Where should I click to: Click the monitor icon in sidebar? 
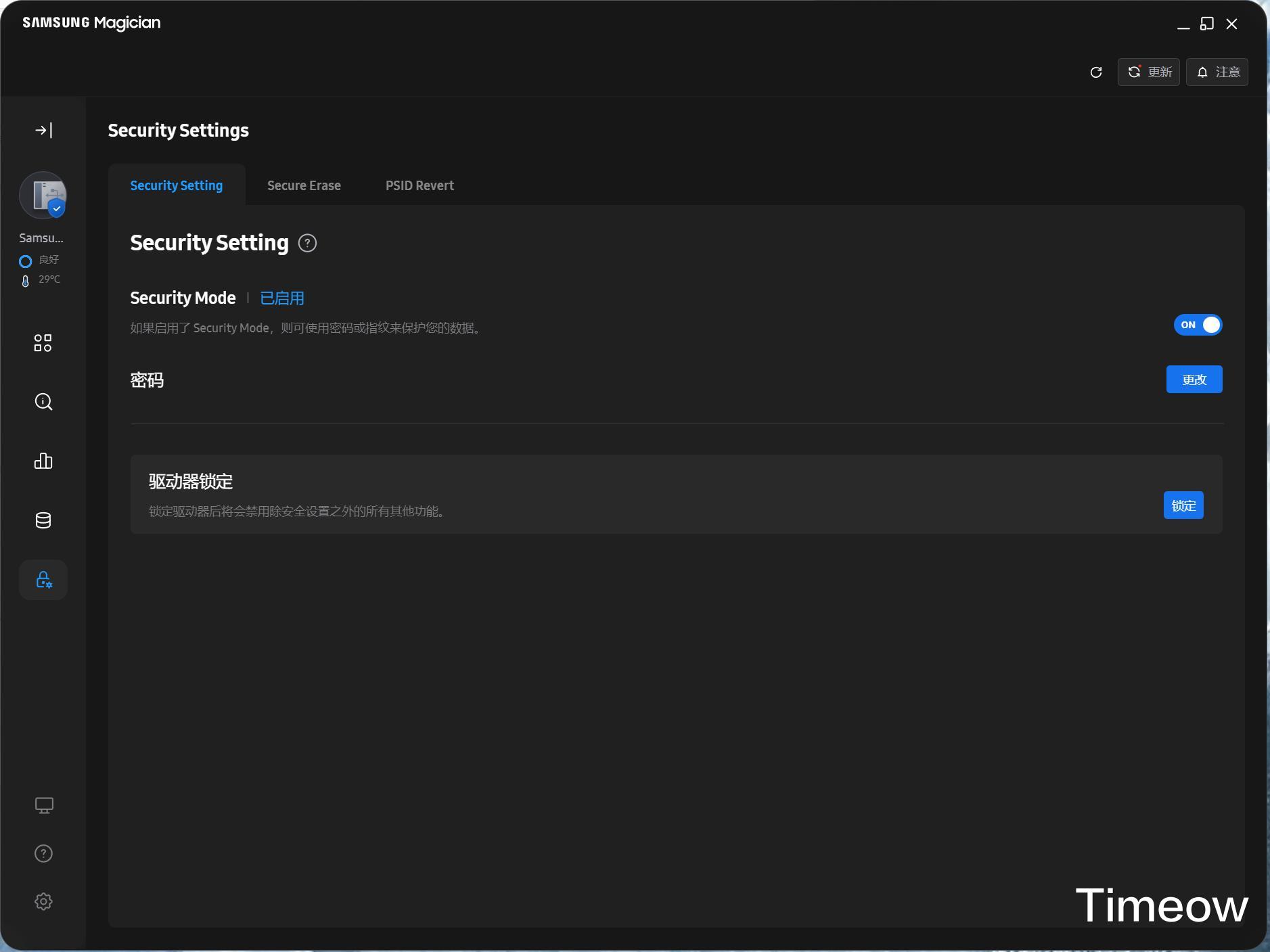[x=44, y=805]
